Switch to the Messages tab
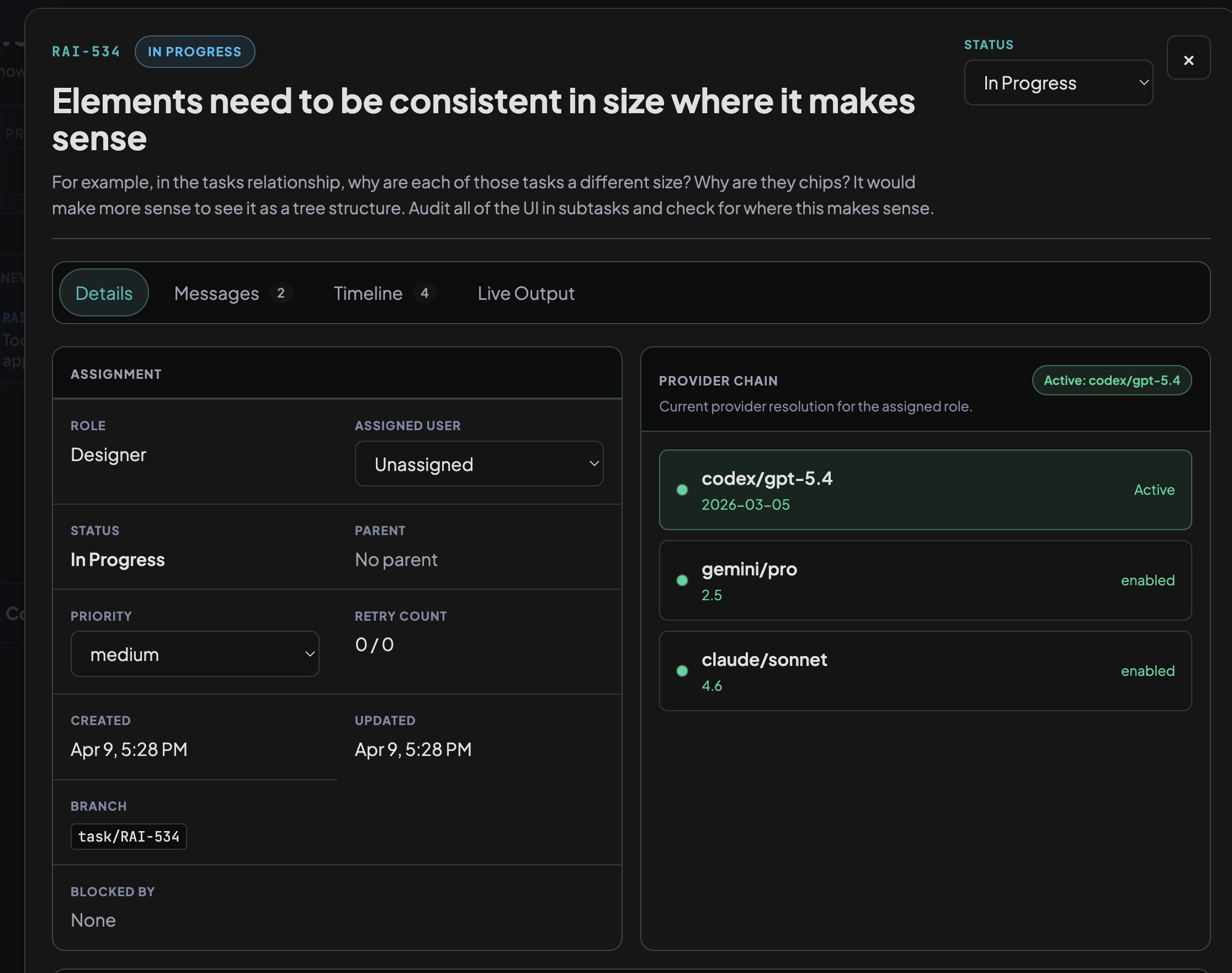This screenshot has height=973, width=1232. click(x=233, y=293)
